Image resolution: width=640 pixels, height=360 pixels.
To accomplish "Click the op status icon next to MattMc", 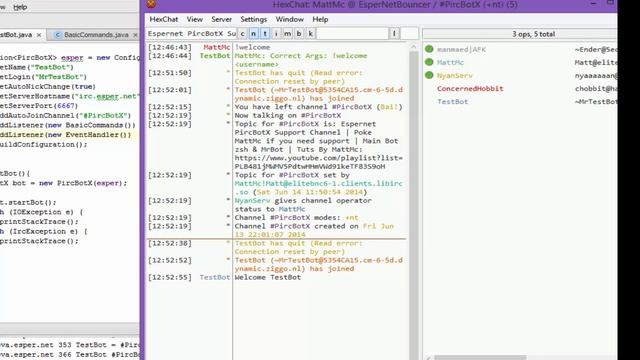I will (429, 62).
